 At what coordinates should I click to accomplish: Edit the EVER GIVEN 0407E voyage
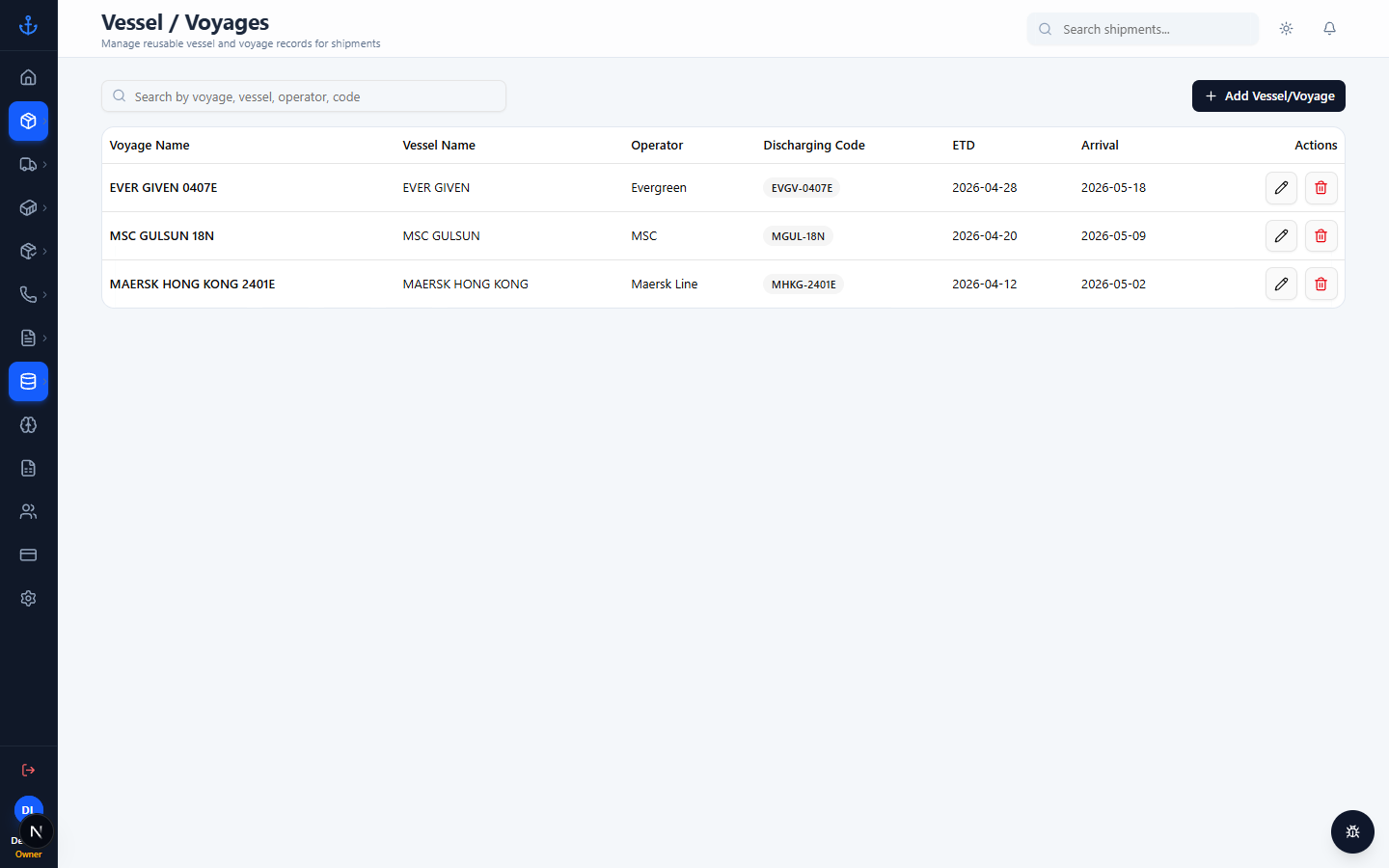click(x=1281, y=188)
